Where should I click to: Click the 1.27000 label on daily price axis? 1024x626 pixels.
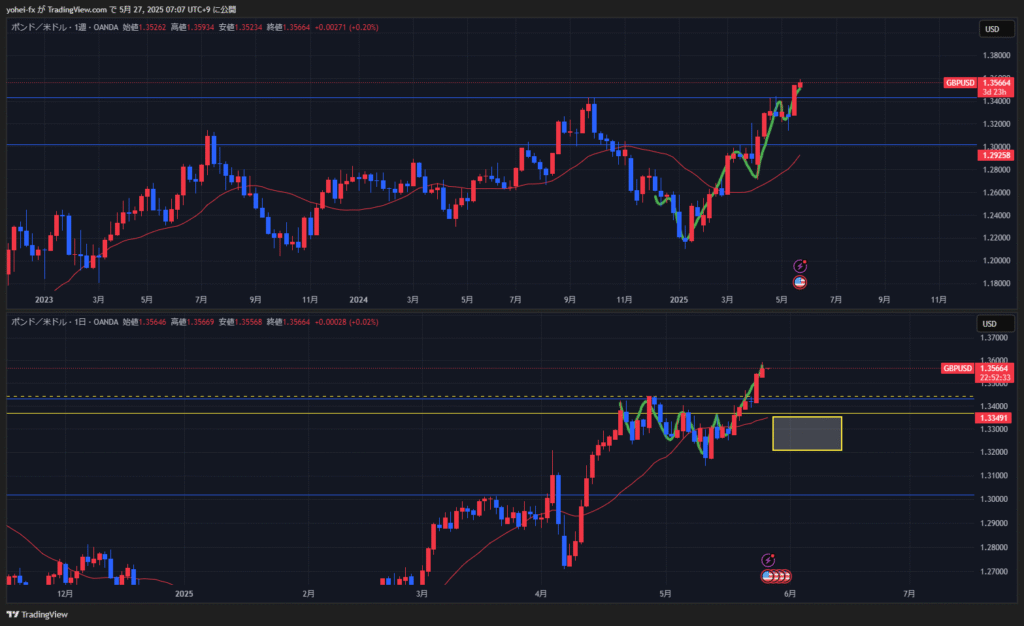coord(993,571)
